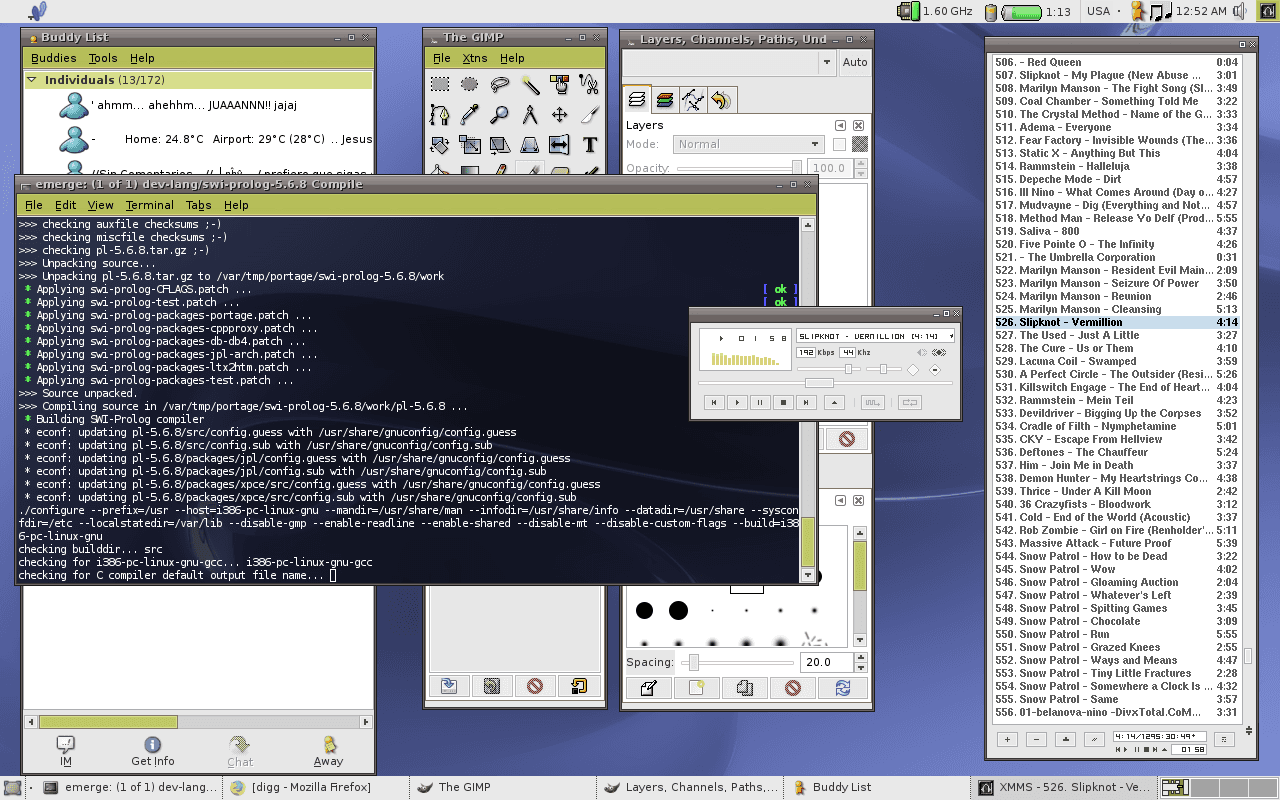Select the Paths tool in GIMP toolbox
The height and width of the screenshot is (800, 1280).
[440, 115]
